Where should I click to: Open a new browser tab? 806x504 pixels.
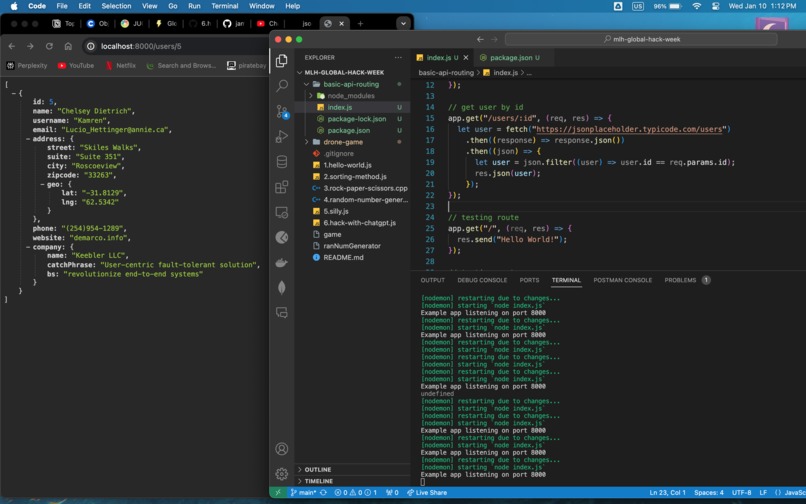(360, 24)
